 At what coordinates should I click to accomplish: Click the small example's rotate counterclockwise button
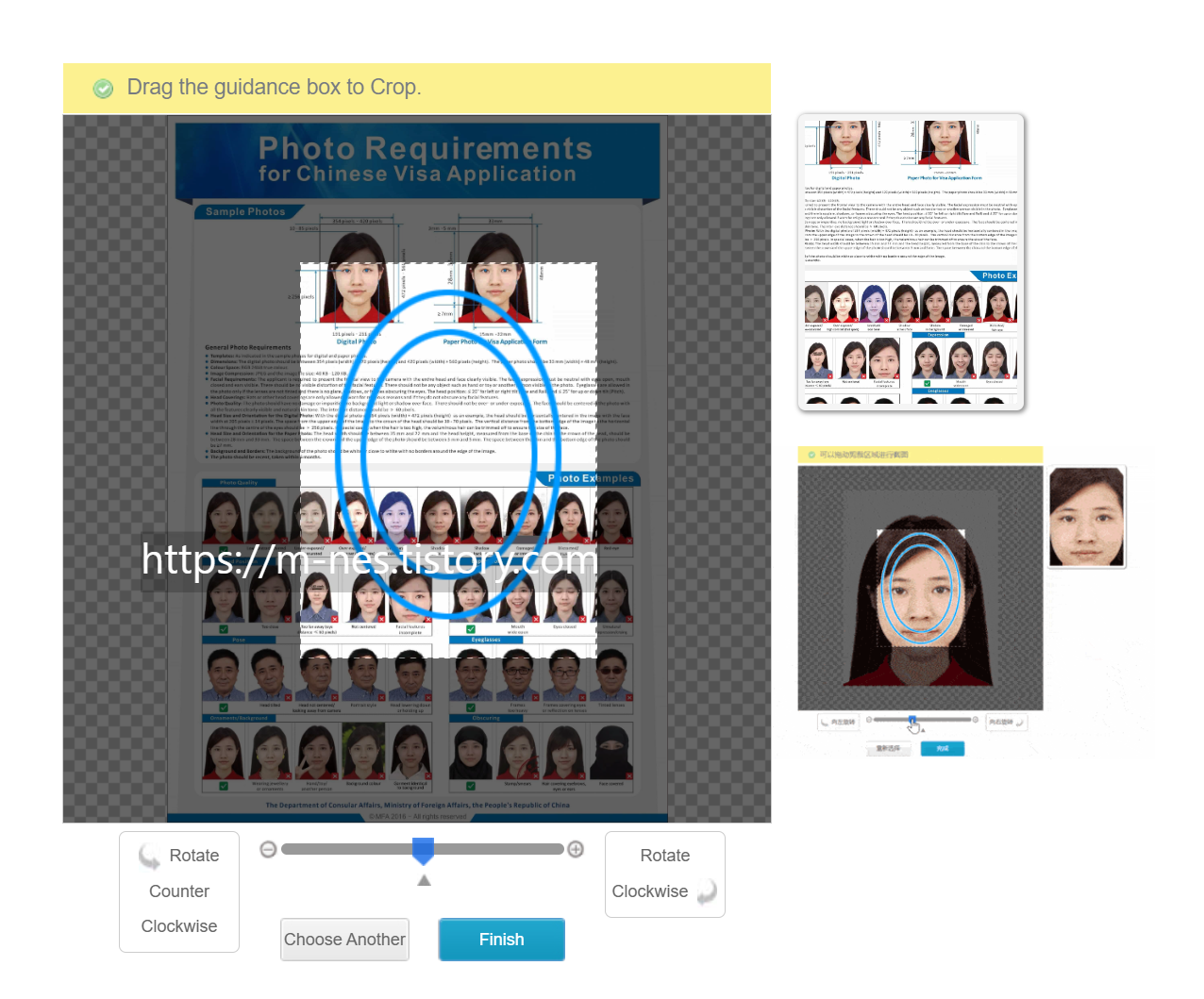839,722
